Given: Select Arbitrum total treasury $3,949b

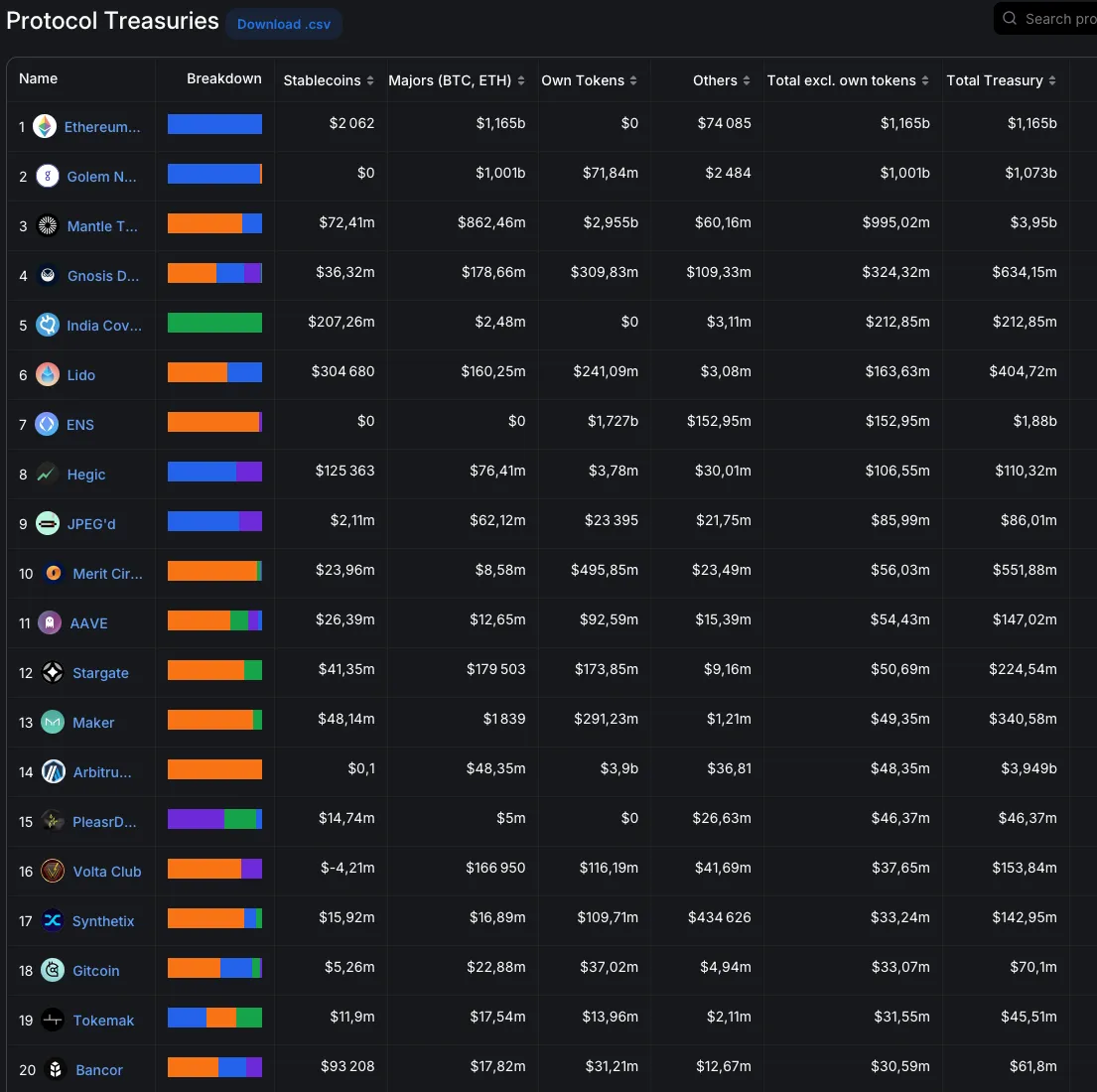Looking at the screenshot, I should [x=1029, y=768].
